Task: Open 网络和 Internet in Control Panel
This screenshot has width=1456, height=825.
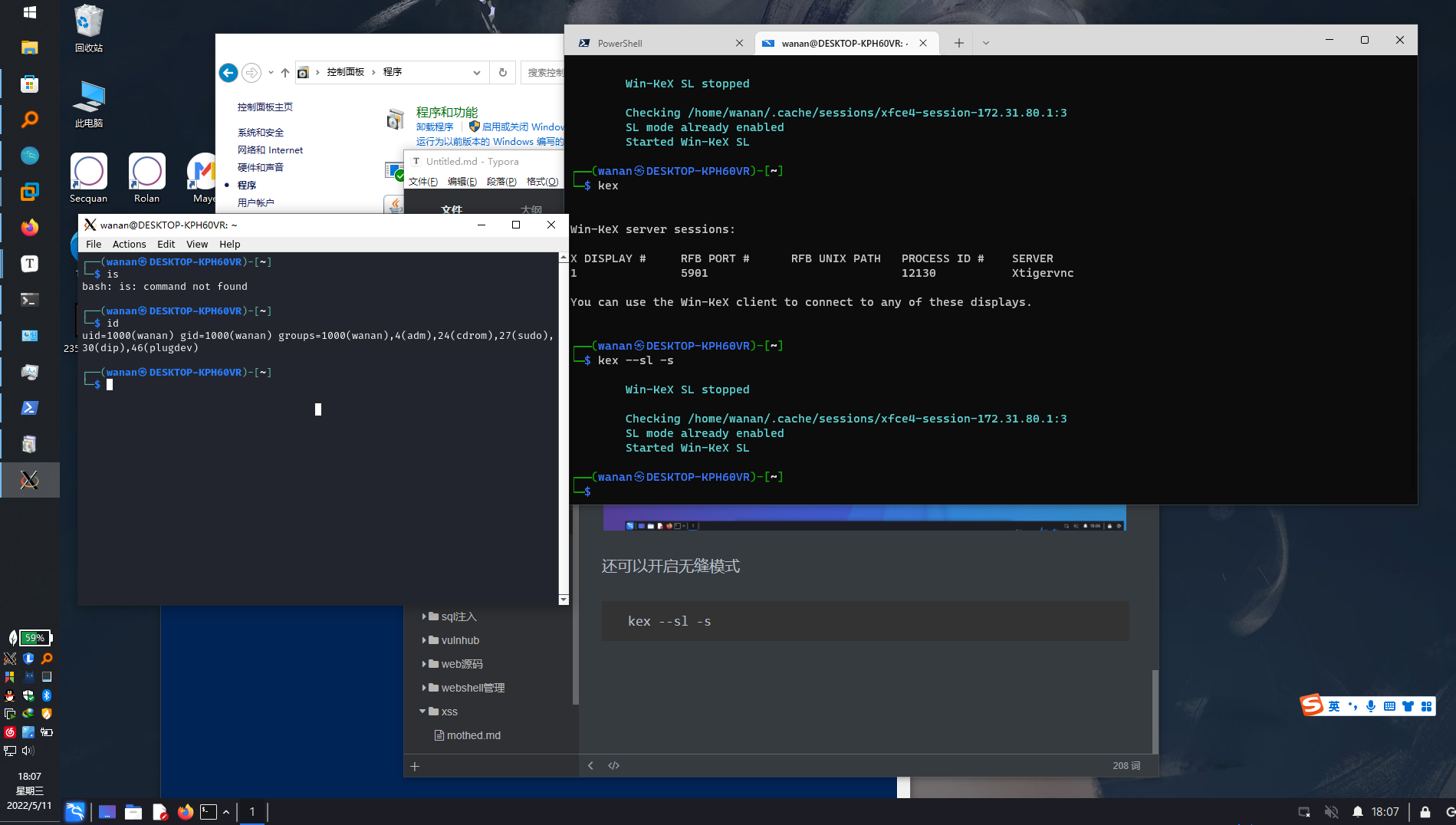Action: (270, 150)
